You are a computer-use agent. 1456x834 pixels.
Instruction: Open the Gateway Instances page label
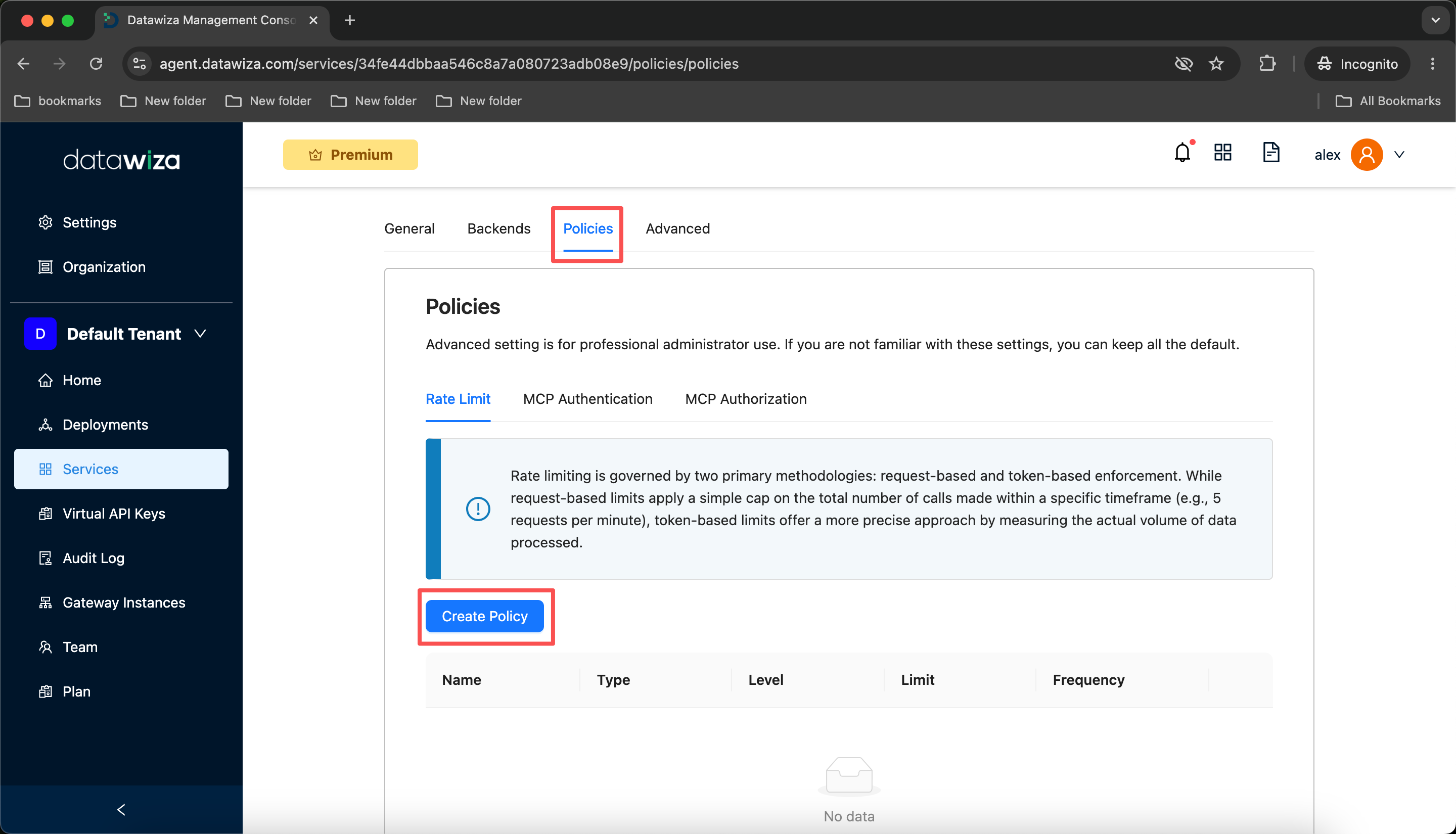point(124,603)
